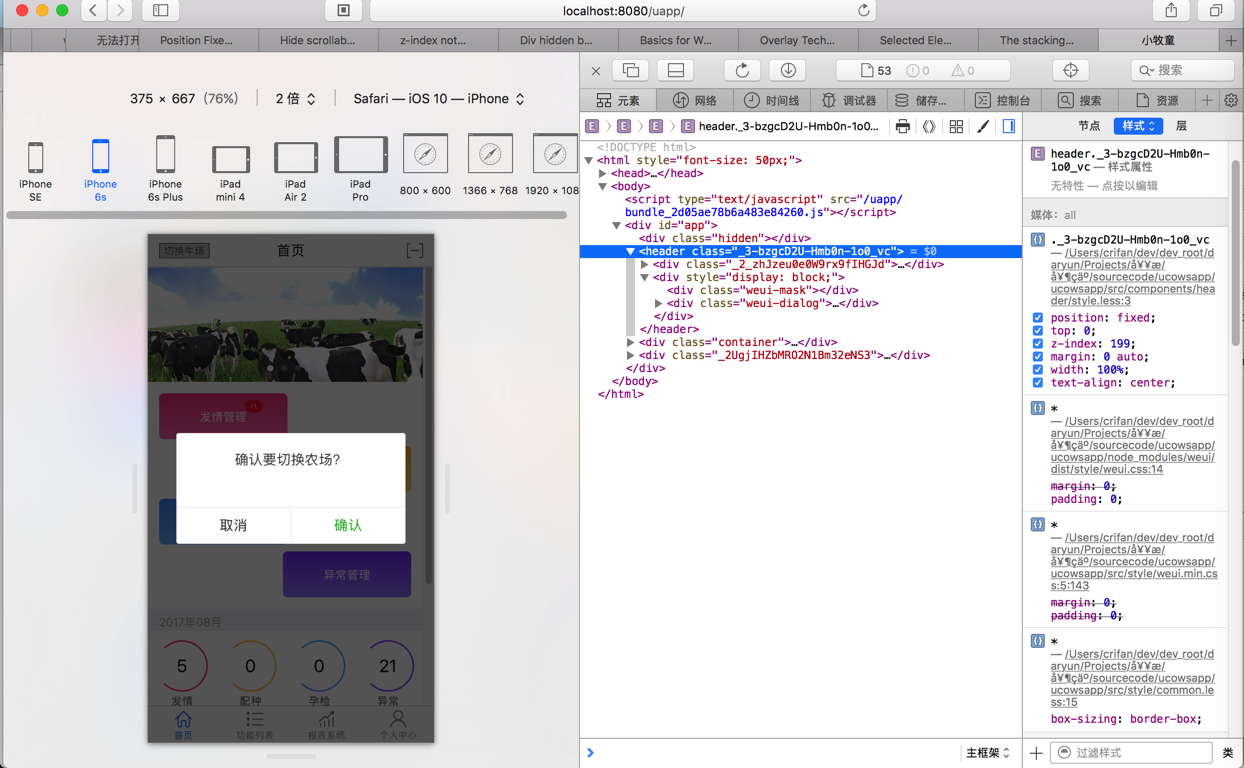This screenshot has width=1244, height=768.
Task: Click 取消 to dismiss the dialog
Action: coord(233,525)
